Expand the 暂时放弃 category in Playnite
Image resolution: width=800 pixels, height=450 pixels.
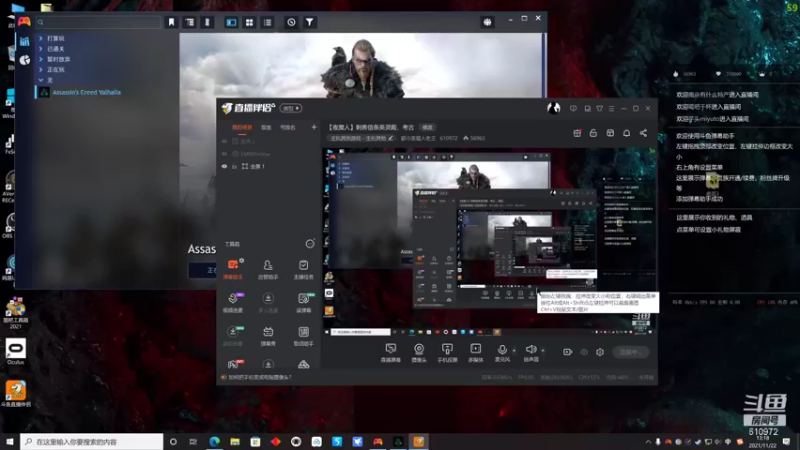tap(41, 59)
